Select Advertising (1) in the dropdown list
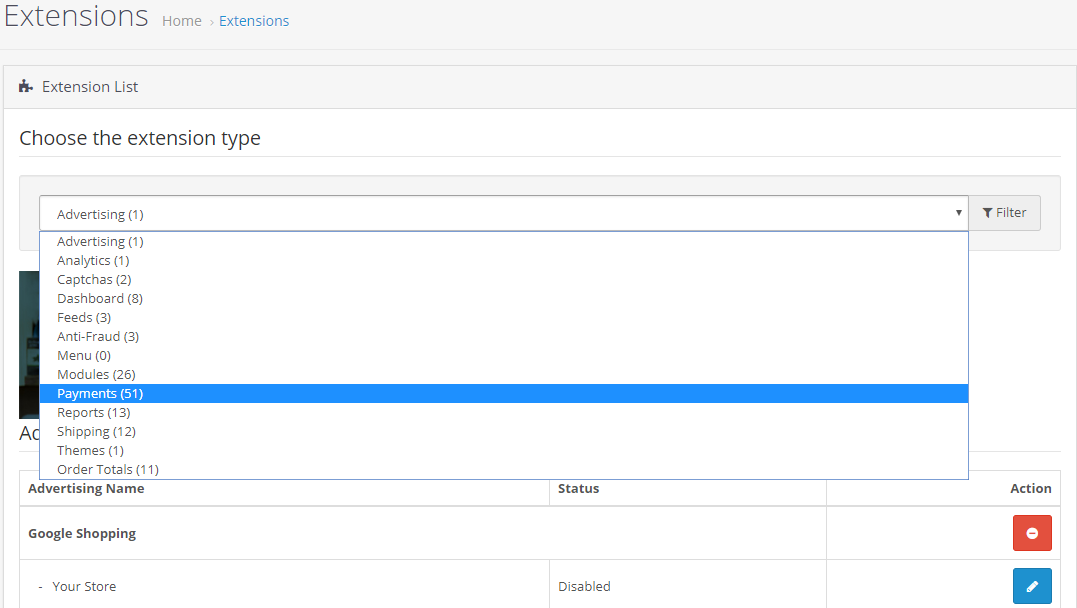Image resolution: width=1077 pixels, height=608 pixels. (x=503, y=242)
